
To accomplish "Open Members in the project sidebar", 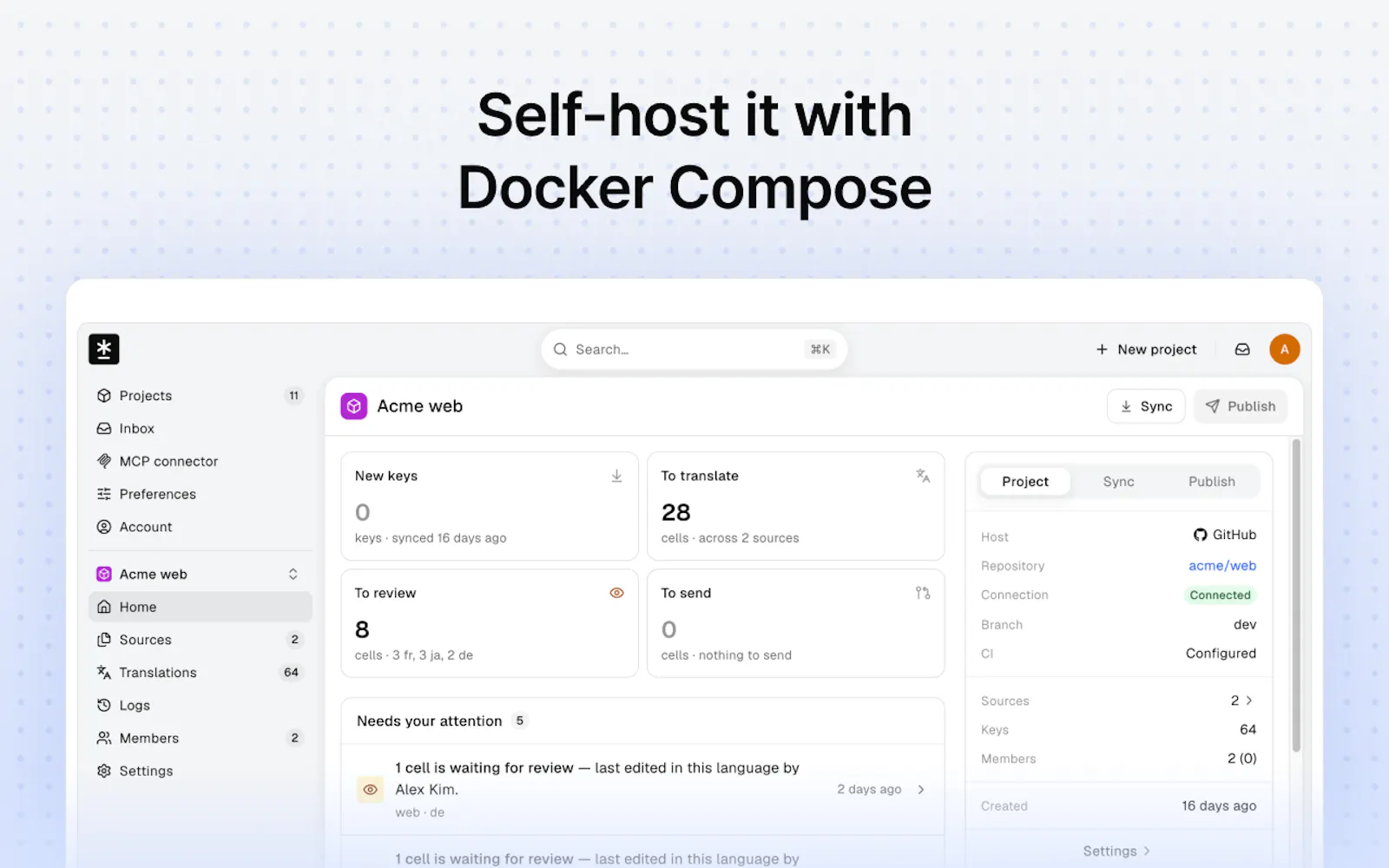I will click(200, 738).
